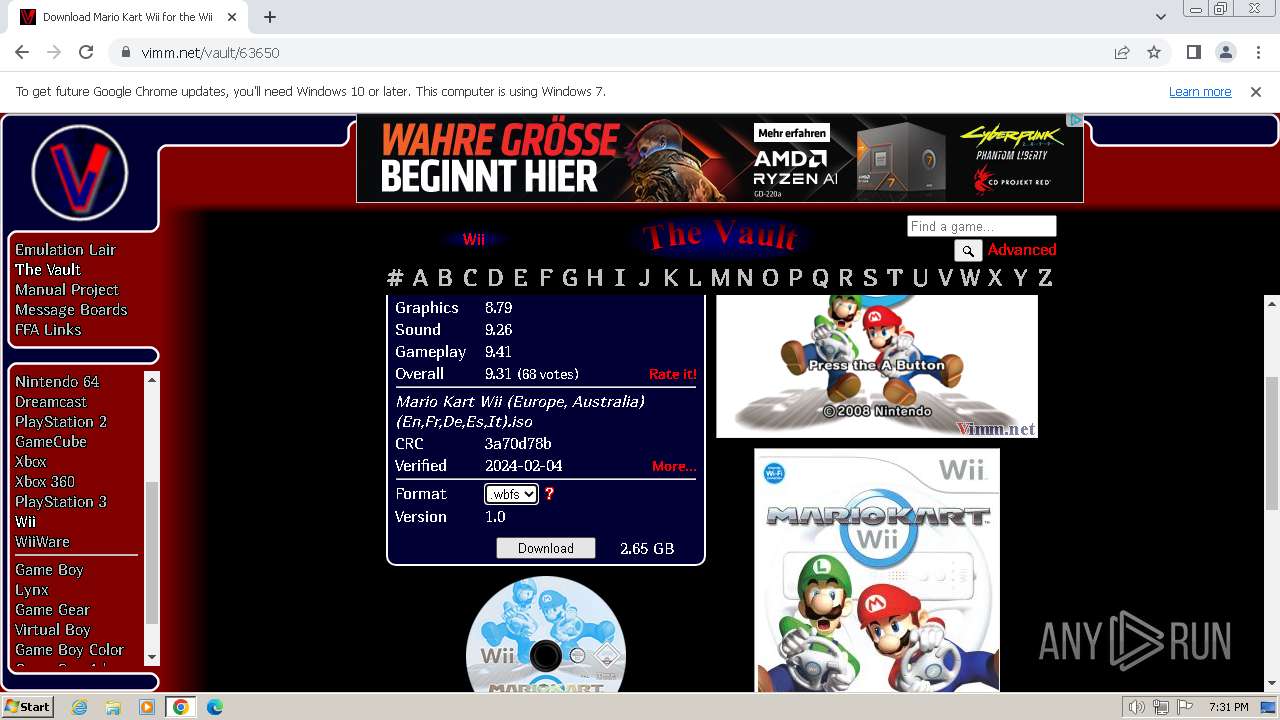The width and height of the screenshot is (1280, 720).
Task: Open Message Boards sidebar link
Action: pos(71,310)
